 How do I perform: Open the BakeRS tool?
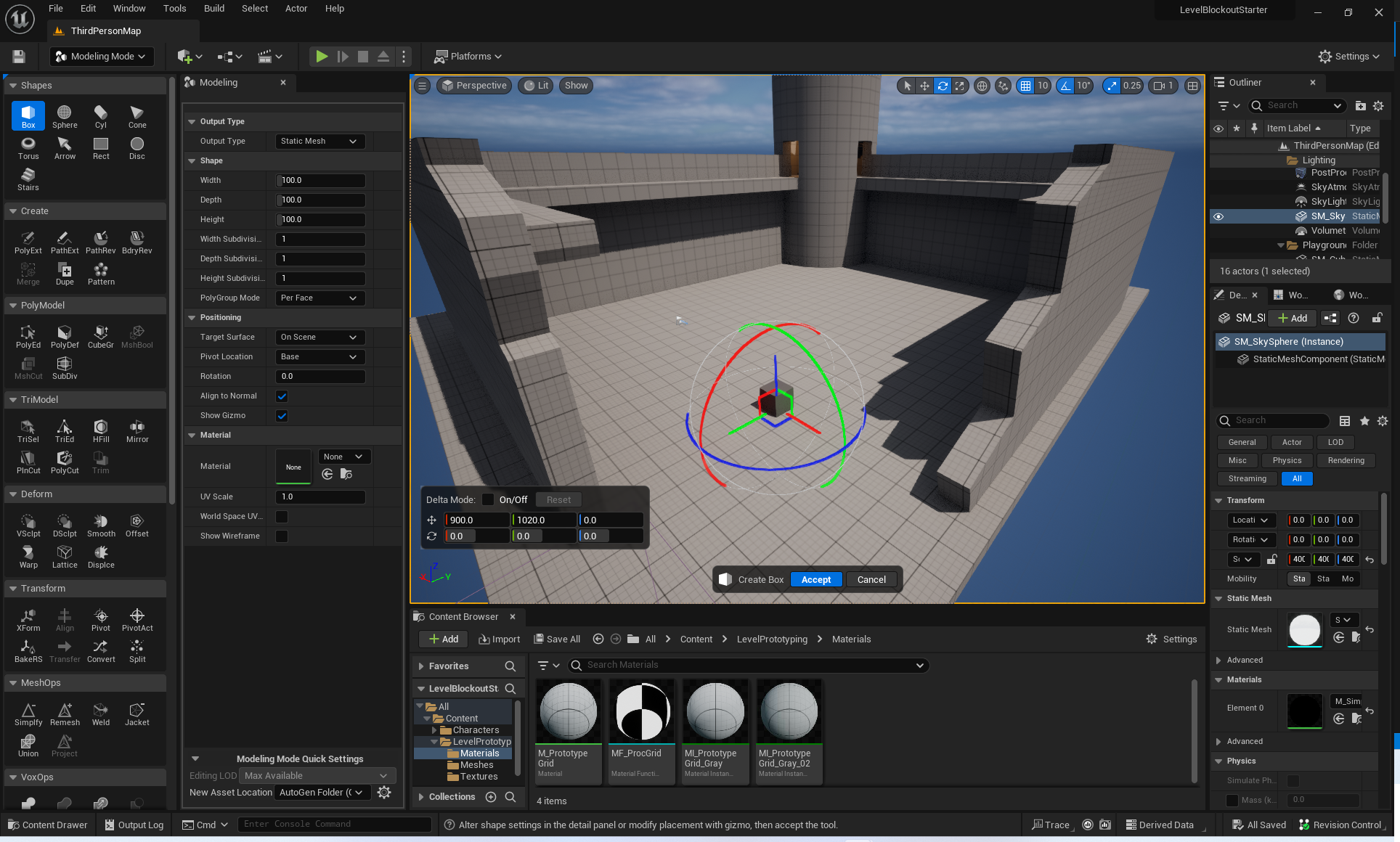(x=28, y=650)
